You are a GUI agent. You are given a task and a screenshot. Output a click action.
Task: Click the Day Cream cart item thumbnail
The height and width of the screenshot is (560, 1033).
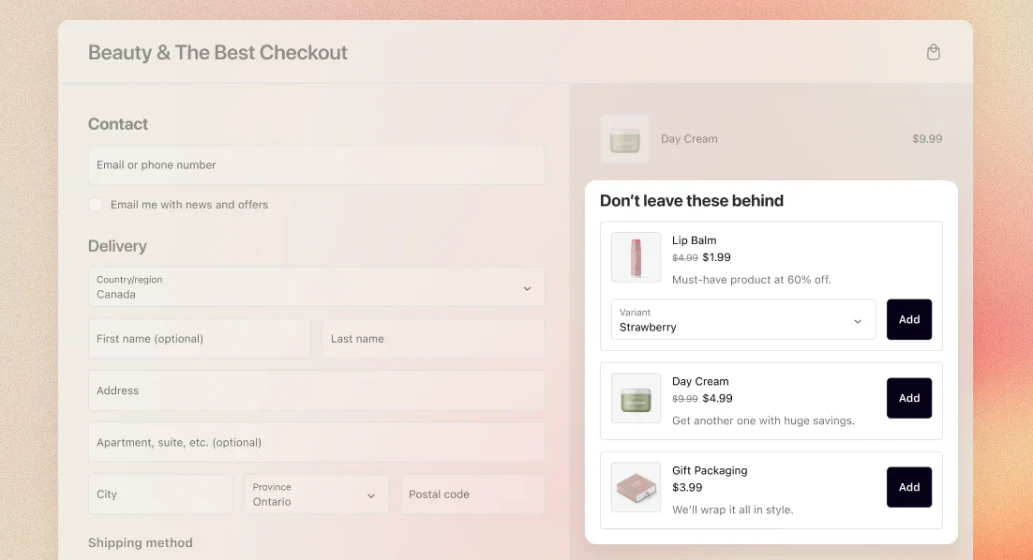625,139
